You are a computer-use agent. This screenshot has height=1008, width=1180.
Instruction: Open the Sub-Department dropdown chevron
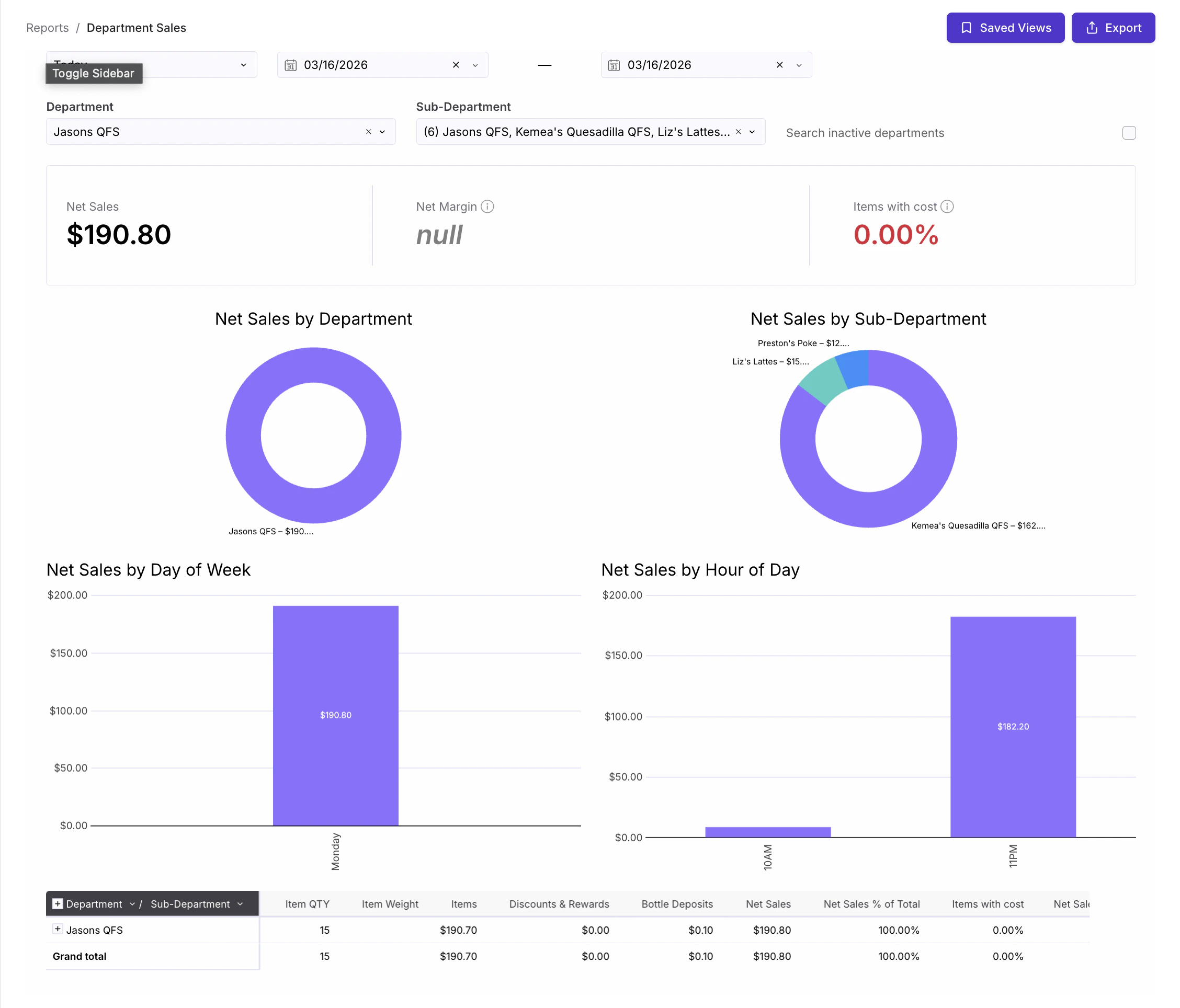pos(752,131)
